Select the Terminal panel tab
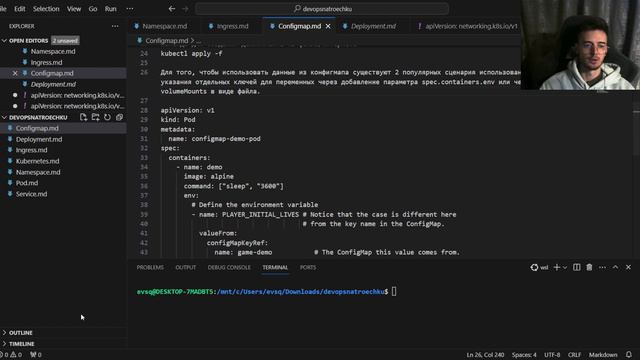Image resolution: width=640 pixels, height=360 pixels. pos(275,267)
